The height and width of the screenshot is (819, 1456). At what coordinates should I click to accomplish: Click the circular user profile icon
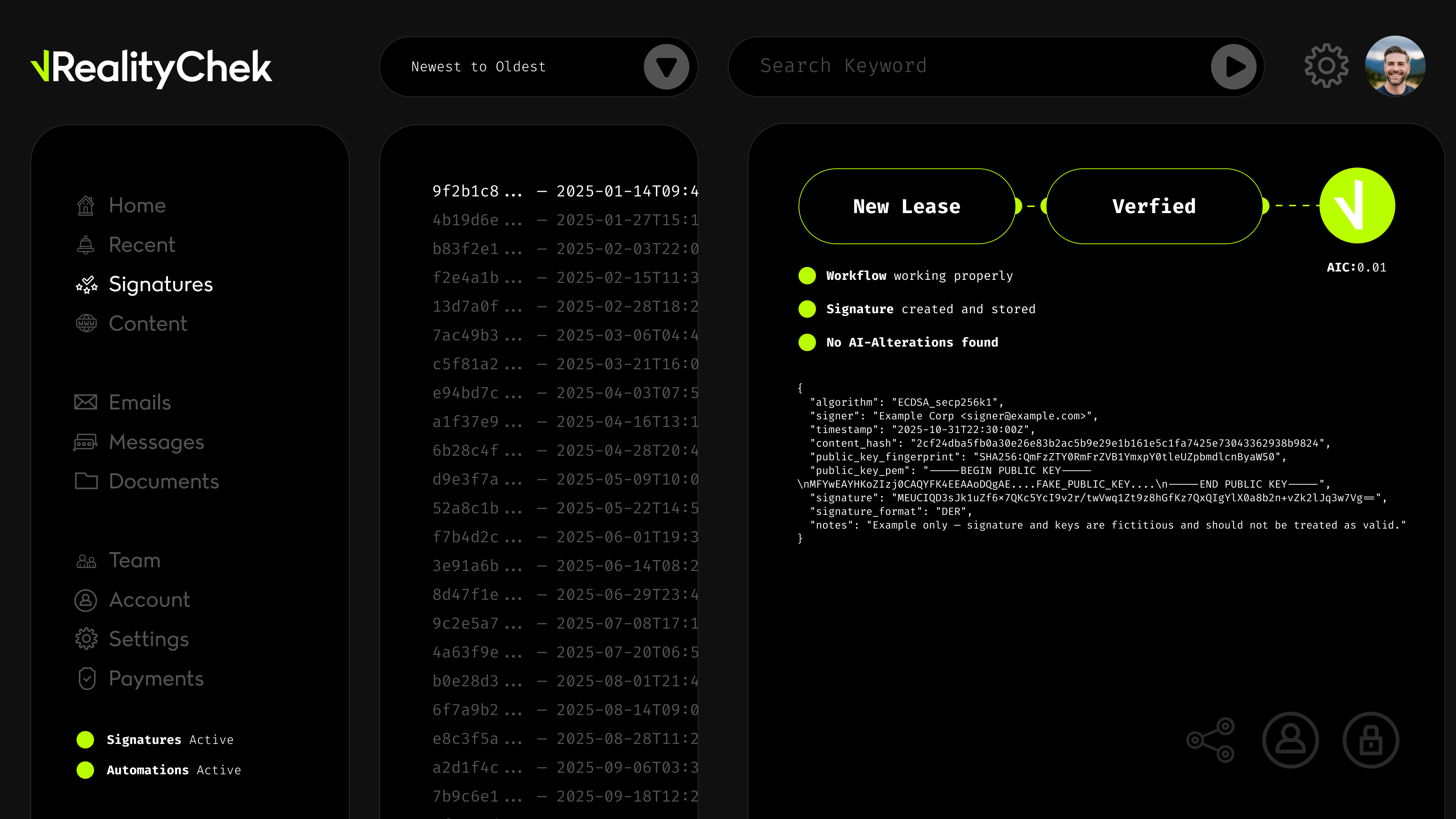coord(1290,740)
